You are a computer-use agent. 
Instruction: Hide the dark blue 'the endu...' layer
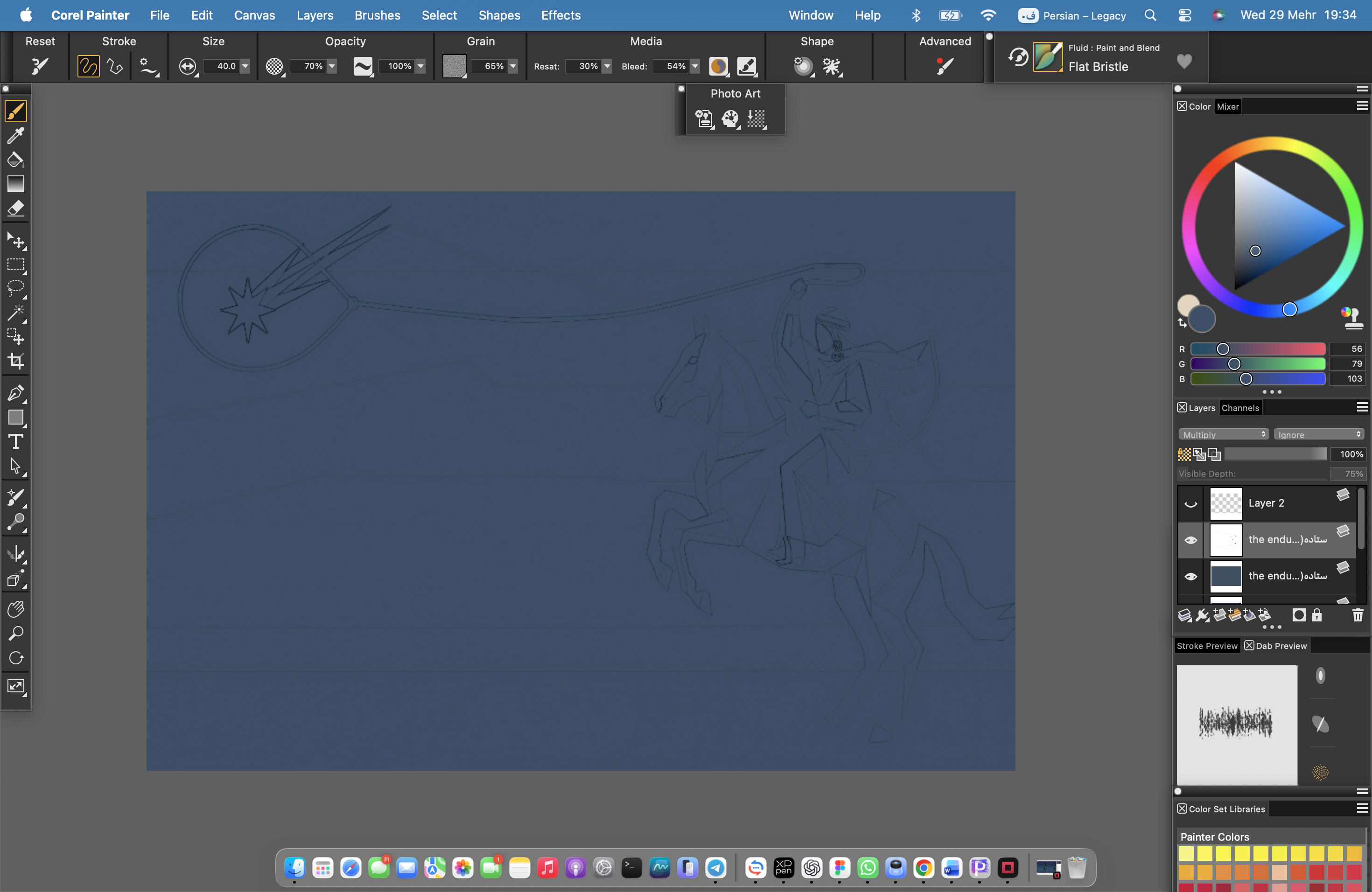(x=1190, y=577)
